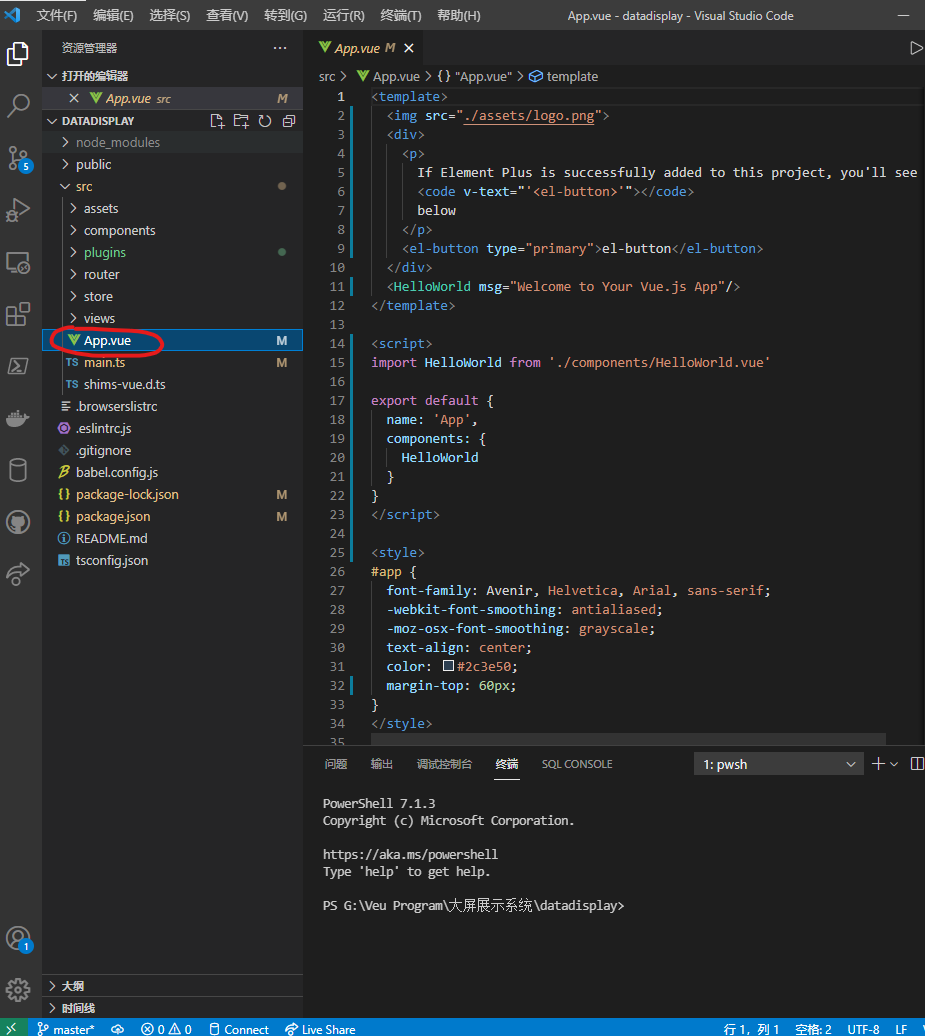Open the terminal icon in activity bar
The image size is (925, 1036).
pos(18,366)
